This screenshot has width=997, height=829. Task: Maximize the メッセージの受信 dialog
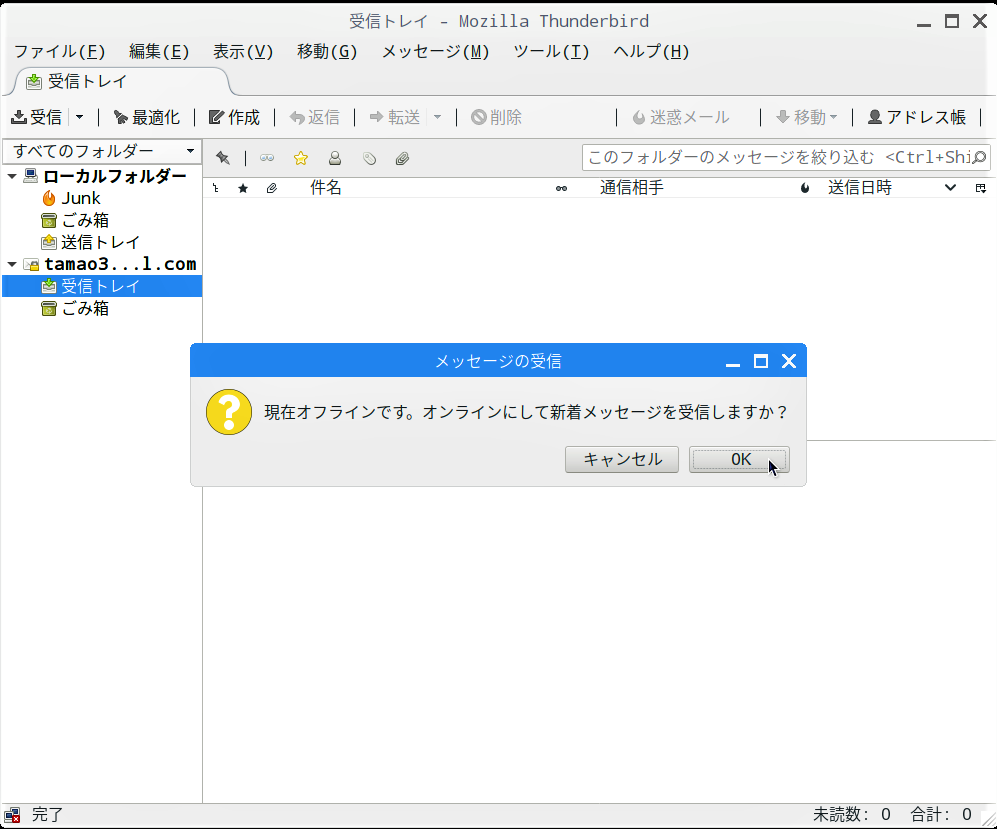click(x=760, y=361)
